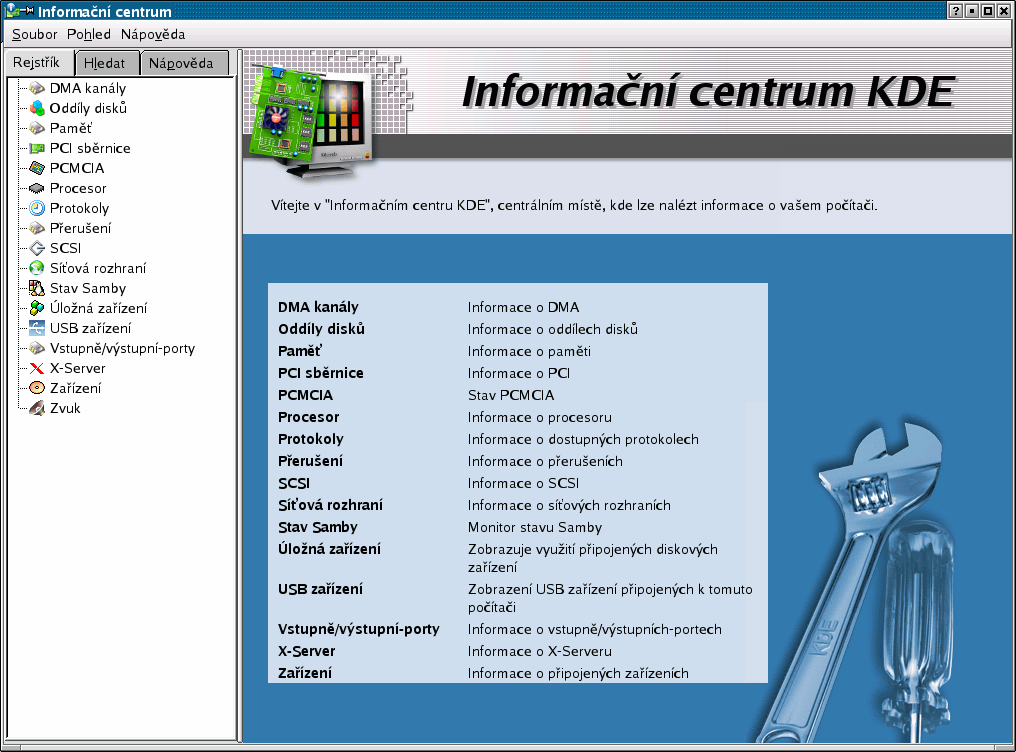The image size is (1016, 752).
Task: Open the Paměť link in overview table
Action: [x=299, y=351]
